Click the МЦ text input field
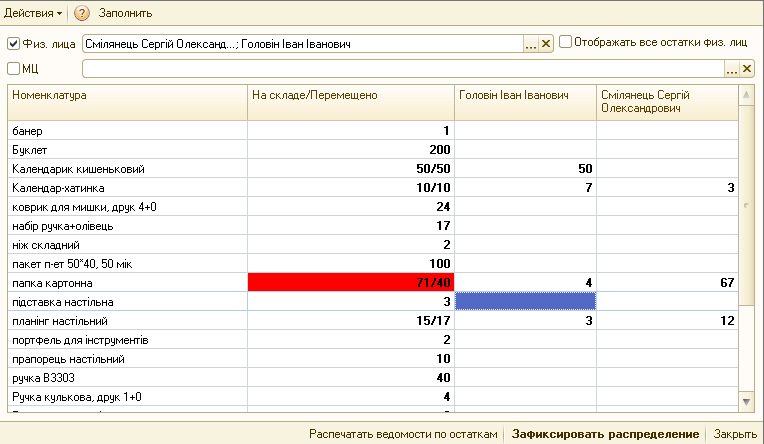764x444 pixels. pos(402,69)
